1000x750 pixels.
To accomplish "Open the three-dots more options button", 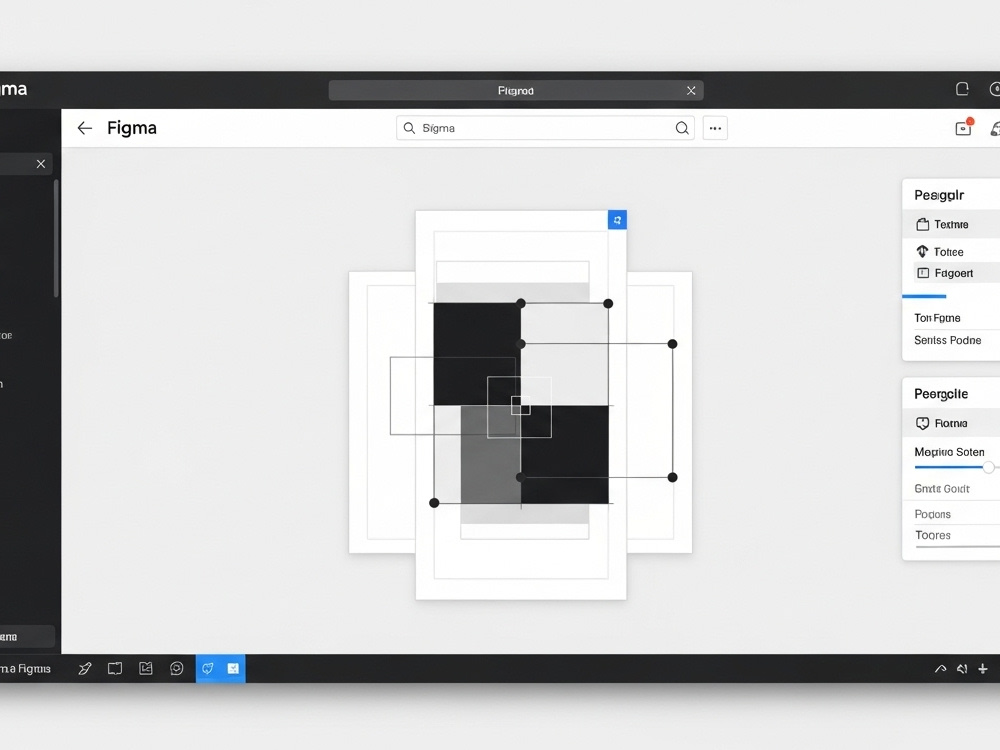I will point(715,128).
